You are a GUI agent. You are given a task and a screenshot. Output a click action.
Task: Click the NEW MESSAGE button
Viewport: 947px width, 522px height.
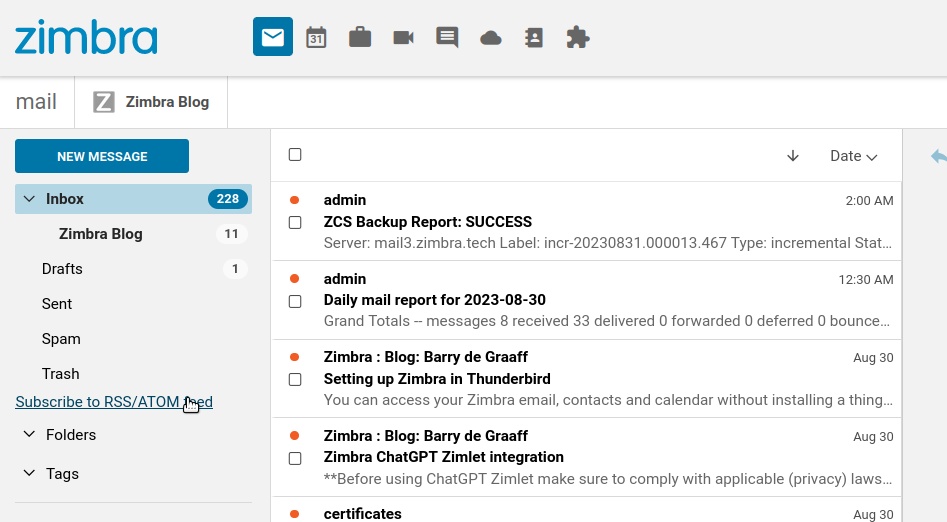coord(102,156)
